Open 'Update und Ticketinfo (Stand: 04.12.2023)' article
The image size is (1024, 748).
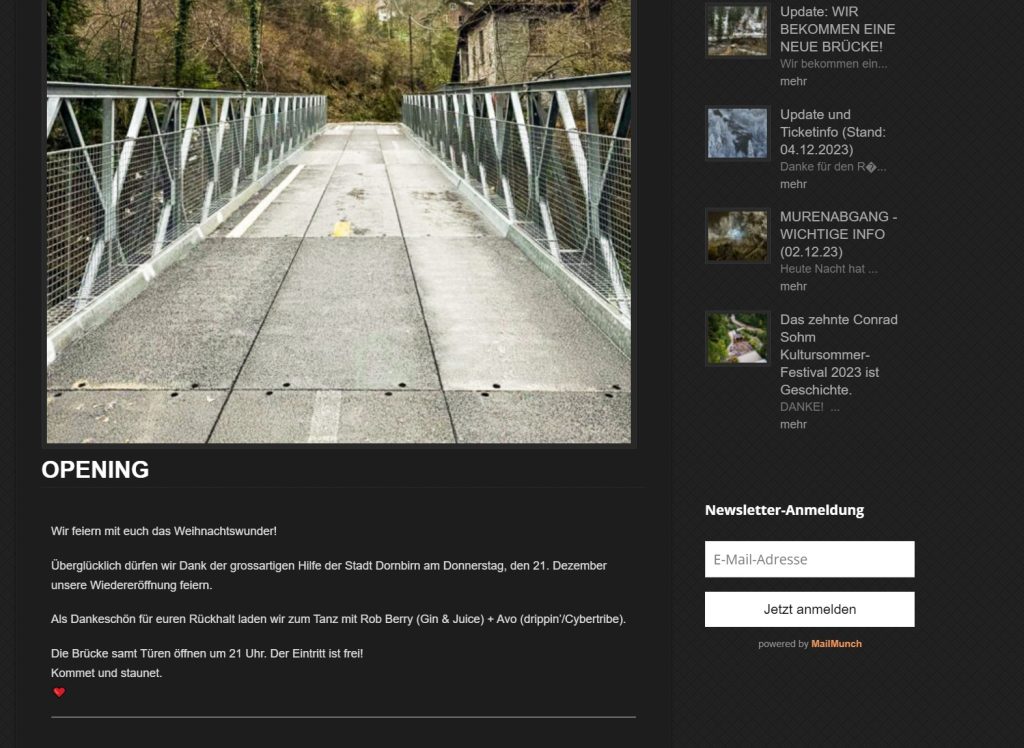pyautogui.click(x=833, y=132)
